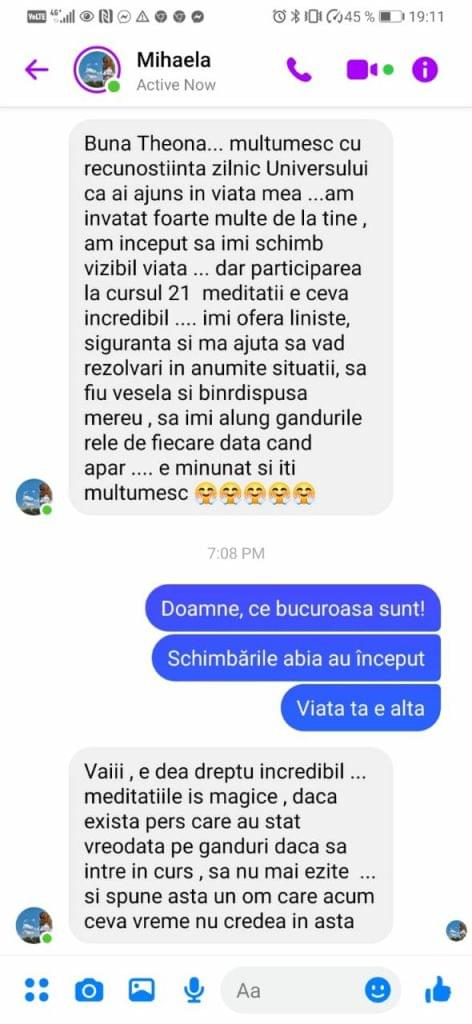Open the photo gallery picker
This screenshot has height=1024, width=472.
[142, 990]
